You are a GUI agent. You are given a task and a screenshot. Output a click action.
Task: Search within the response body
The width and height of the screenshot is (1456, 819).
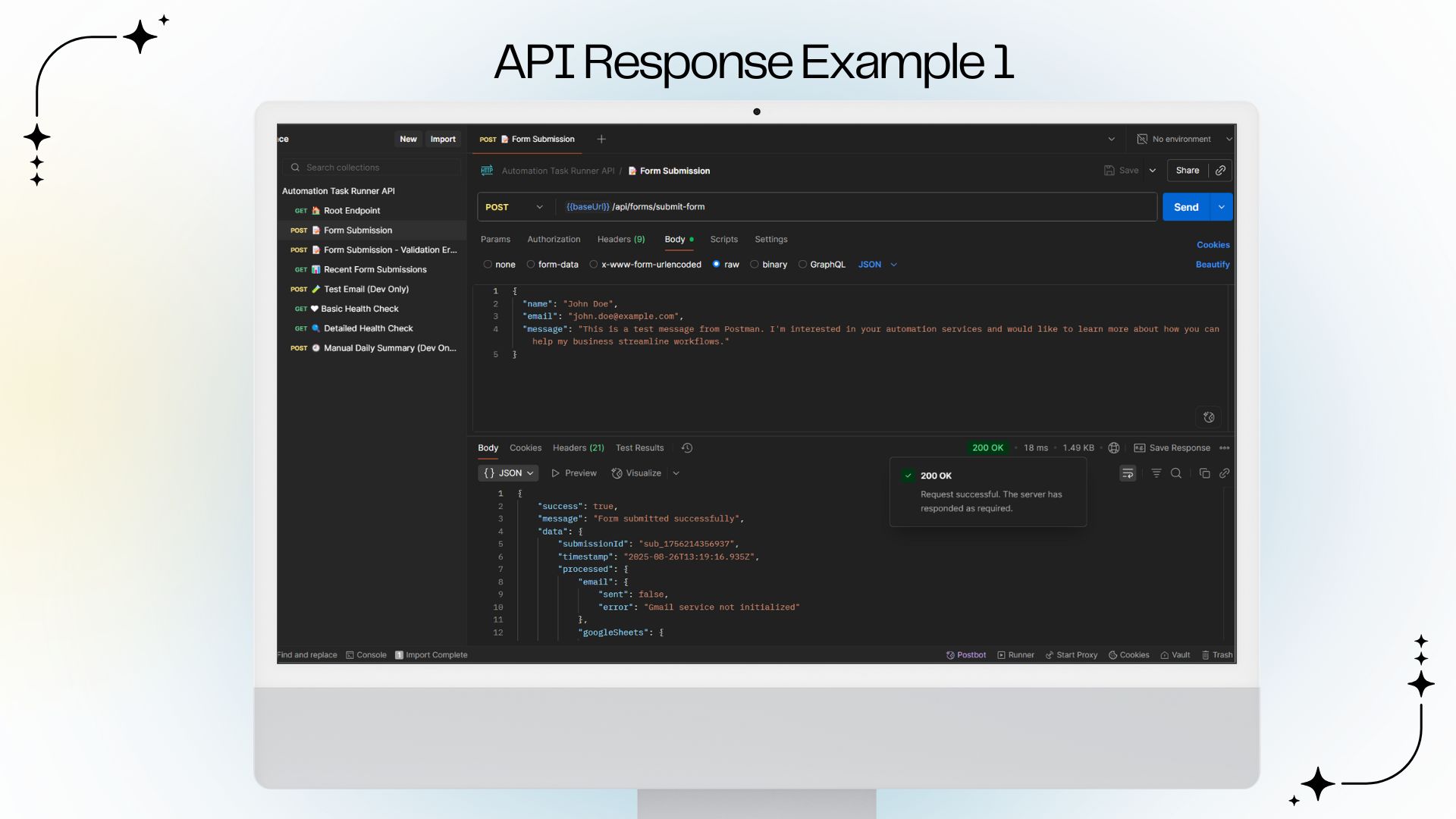tap(1176, 472)
